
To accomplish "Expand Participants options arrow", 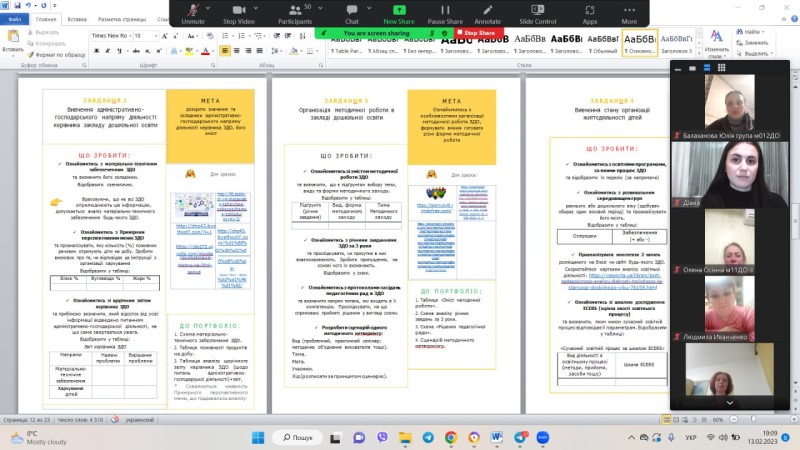I will point(320,8).
